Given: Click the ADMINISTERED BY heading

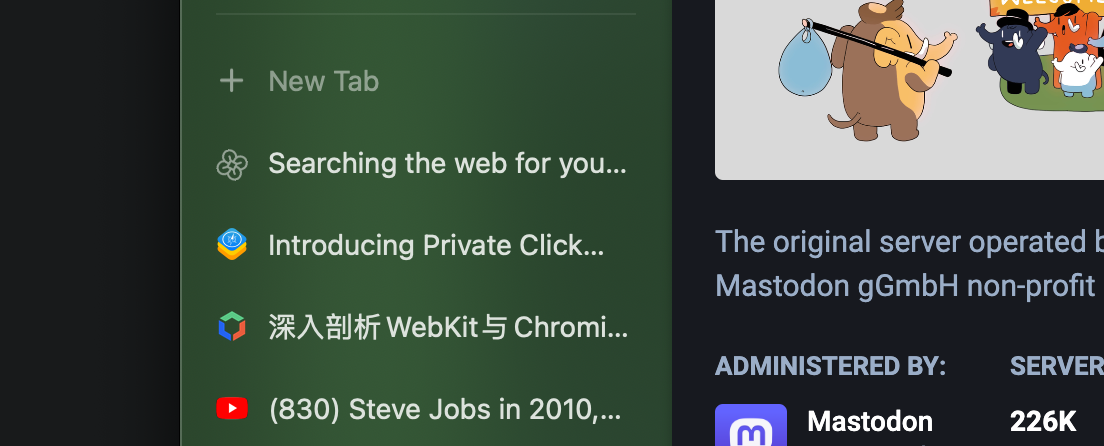Looking at the screenshot, I should pos(830,366).
